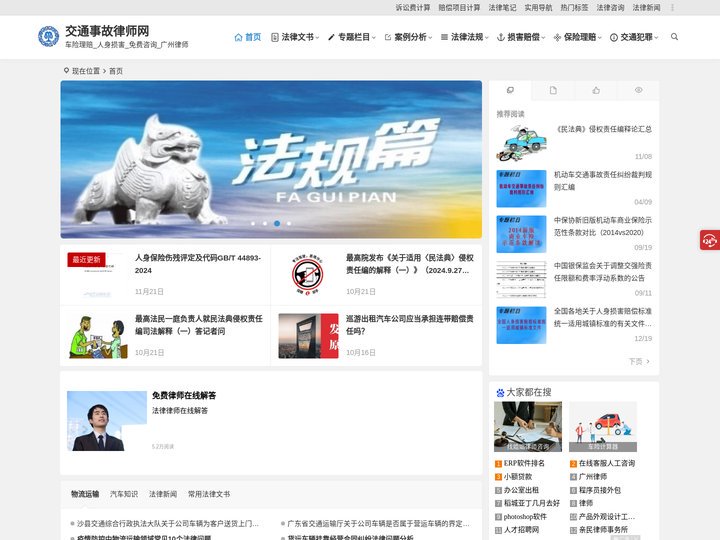Click the no-phone sign article thumbnail
Viewport: 720px width, 540px height.
click(308, 275)
